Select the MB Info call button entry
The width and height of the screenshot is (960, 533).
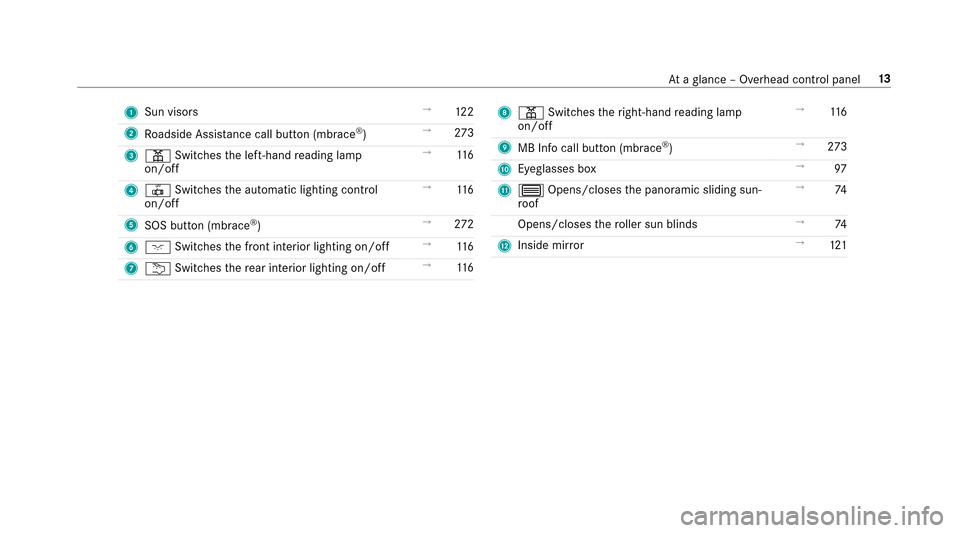click(595, 148)
